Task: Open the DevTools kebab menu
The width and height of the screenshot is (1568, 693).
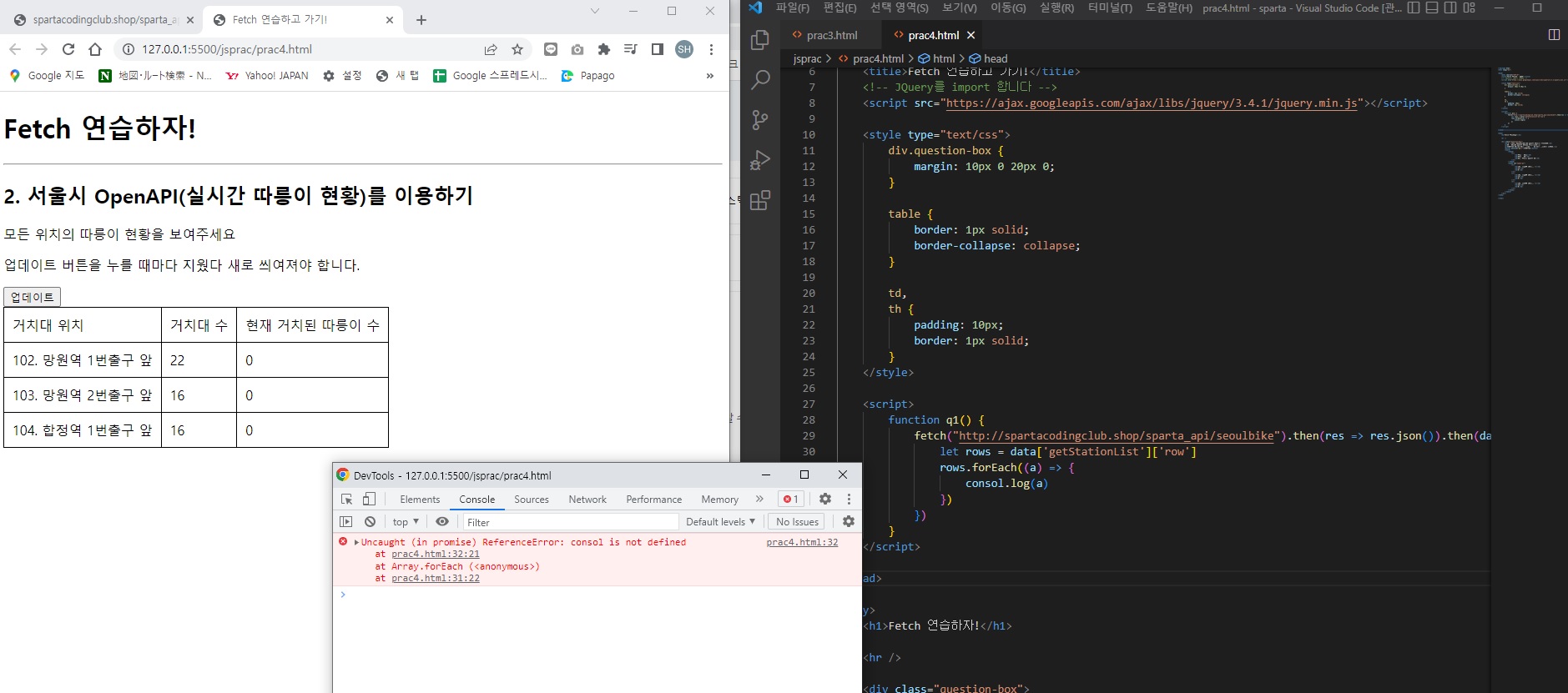Action: pos(849,499)
